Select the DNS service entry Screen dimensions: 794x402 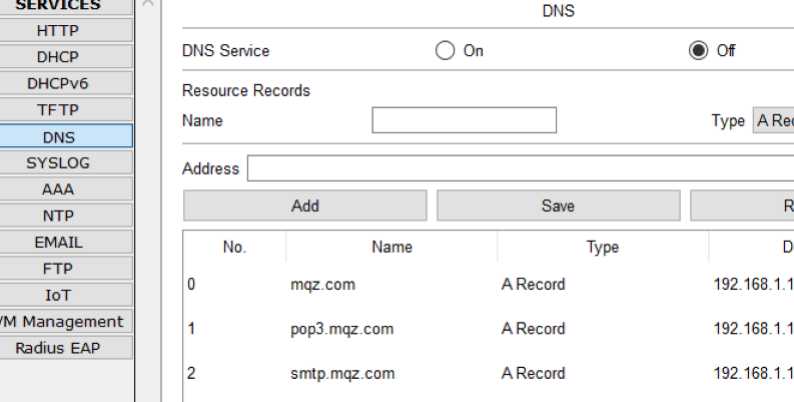[58, 136]
